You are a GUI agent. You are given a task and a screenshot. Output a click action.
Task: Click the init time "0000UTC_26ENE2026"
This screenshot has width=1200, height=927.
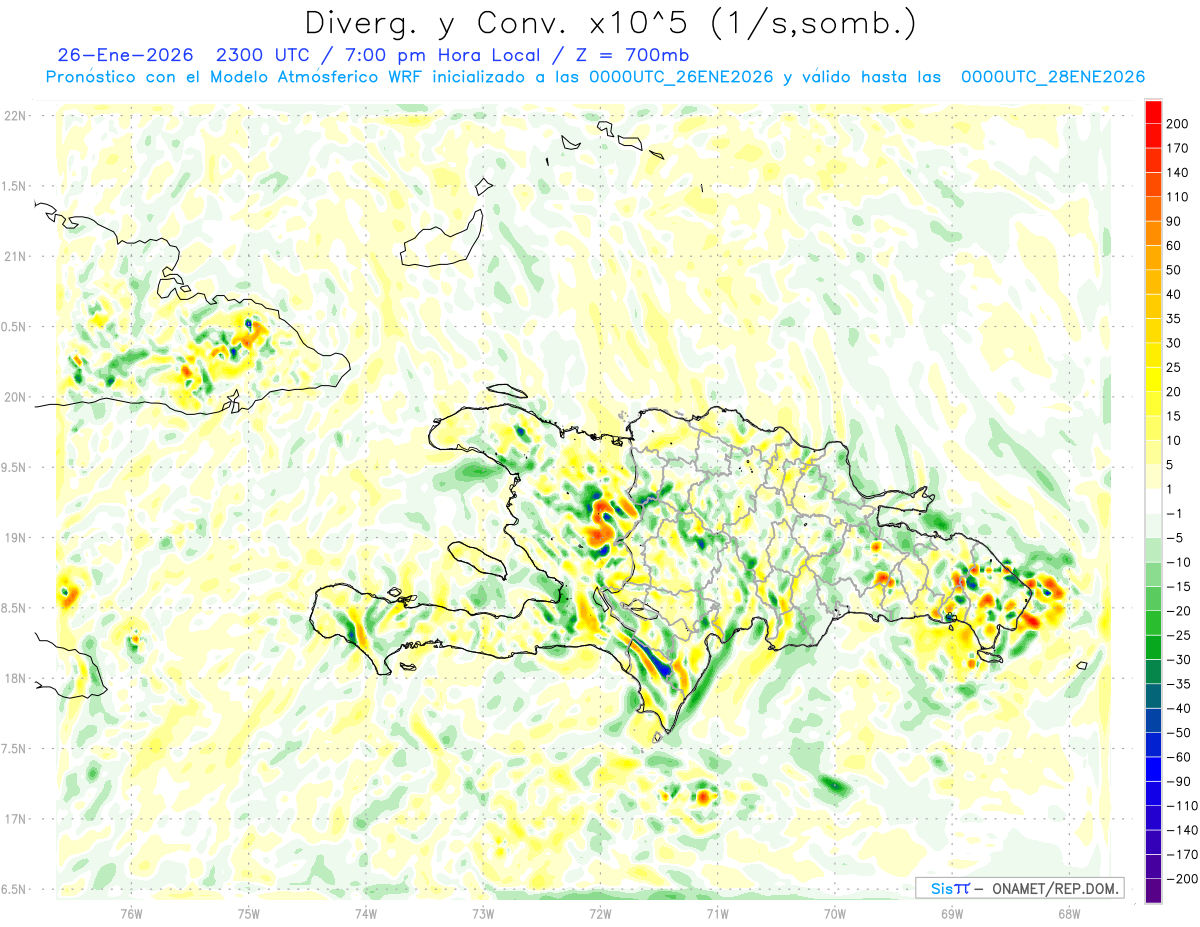[x=681, y=77]
